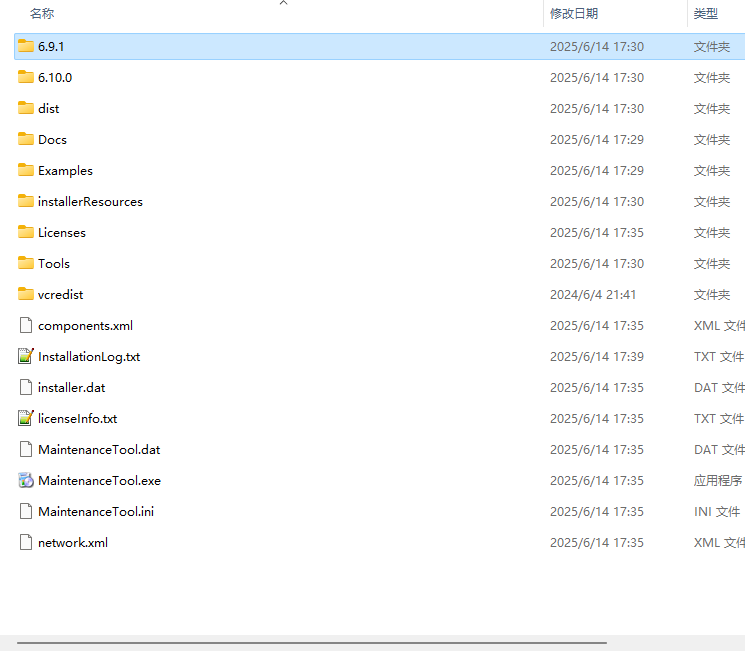
Task: Click the 应用程序 type of MaintenanceTool.exe
Action: tap(717, 480)
